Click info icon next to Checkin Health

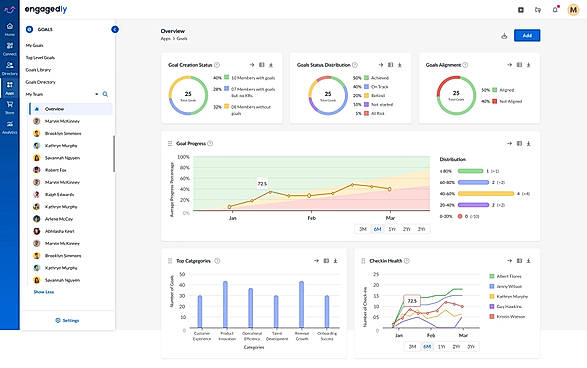pos(407,261)
